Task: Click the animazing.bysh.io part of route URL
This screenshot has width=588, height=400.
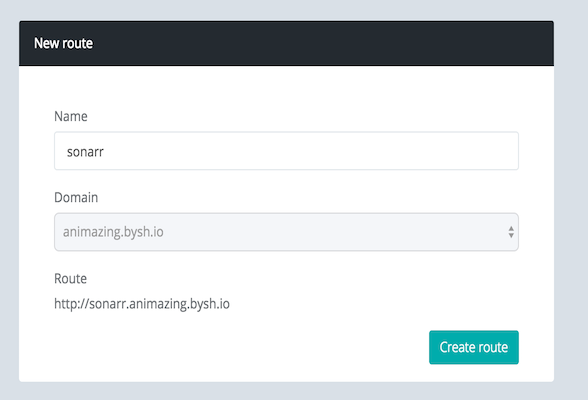Action: tap(179, 304)
